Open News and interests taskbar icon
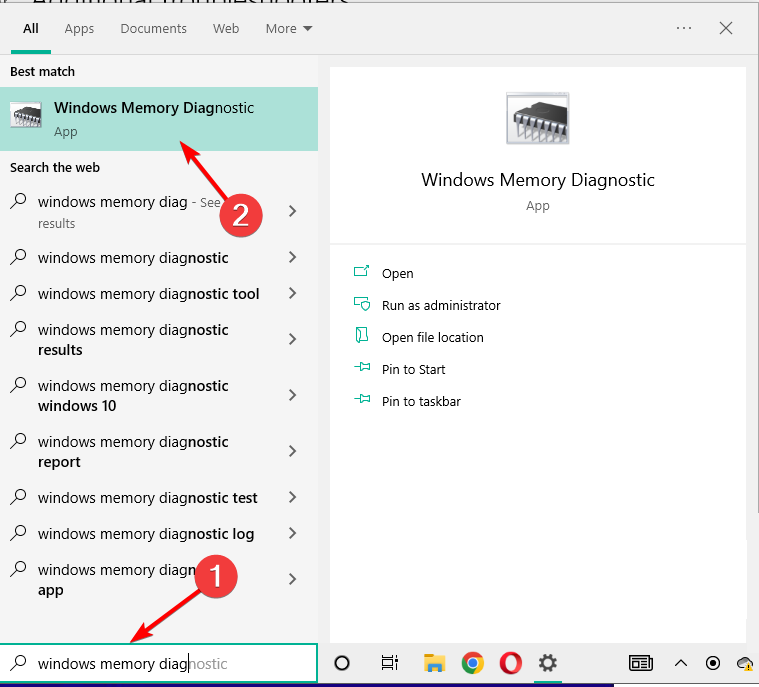 640,663
